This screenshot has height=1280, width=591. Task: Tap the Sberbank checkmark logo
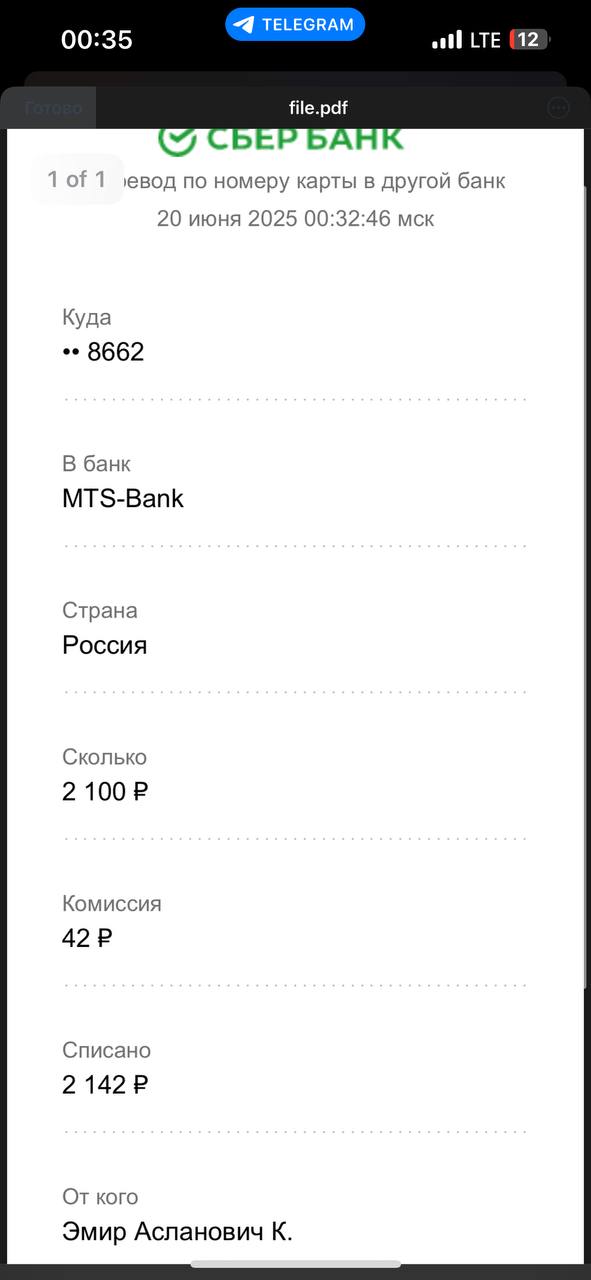tap(176, 139)
